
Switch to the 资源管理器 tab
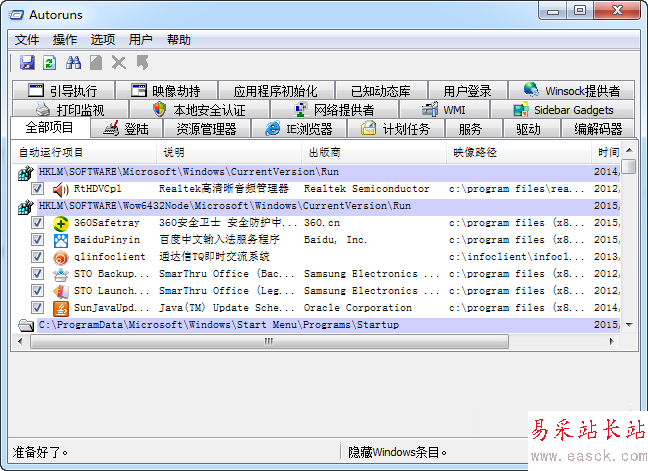(x=207, y=129)
